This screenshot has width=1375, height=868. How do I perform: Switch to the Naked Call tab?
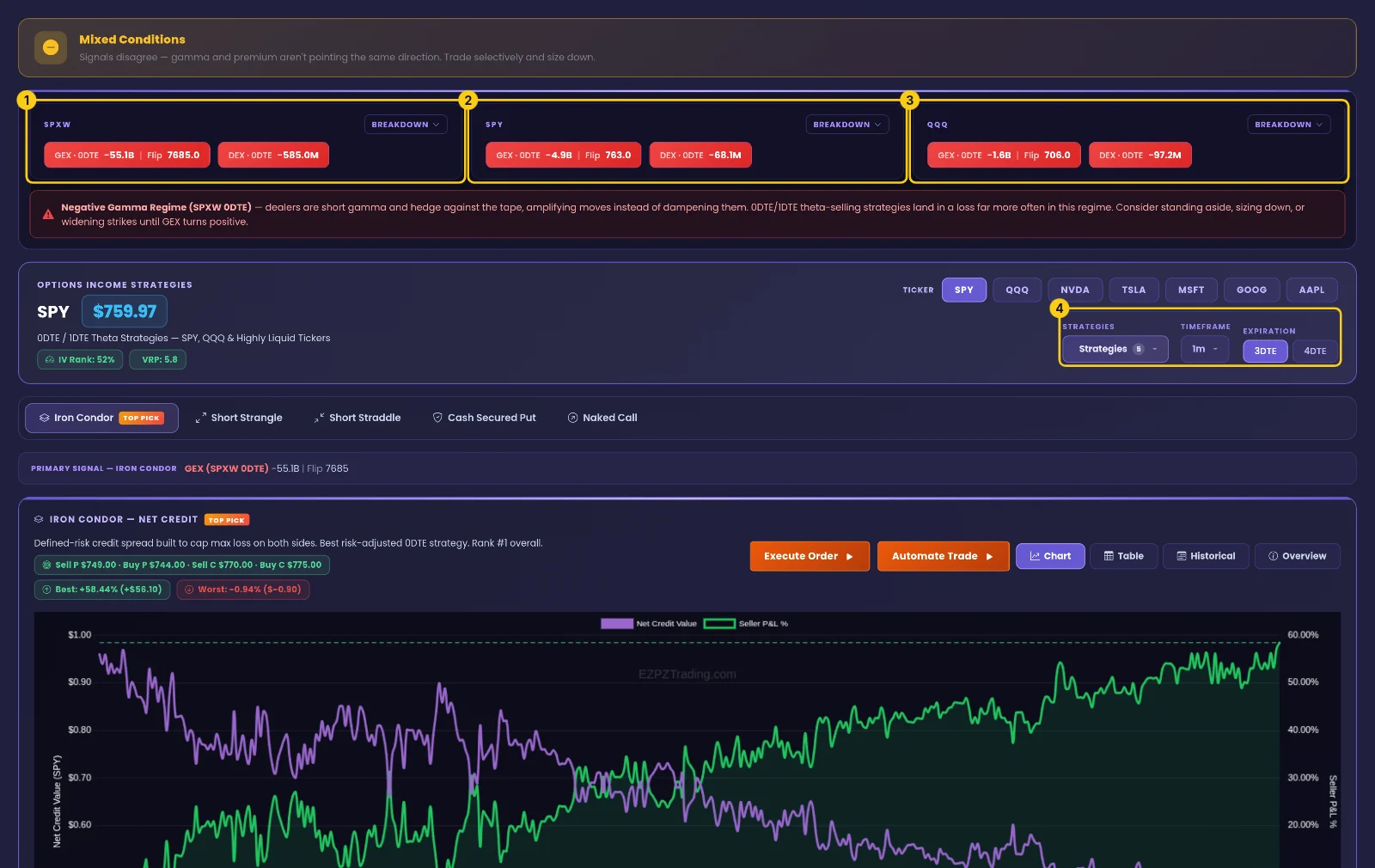point(602,418)
